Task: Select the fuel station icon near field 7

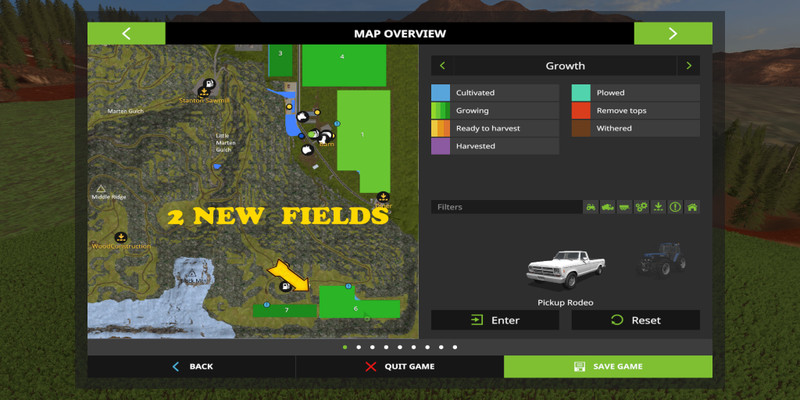Action: click(x=286, y=287)
